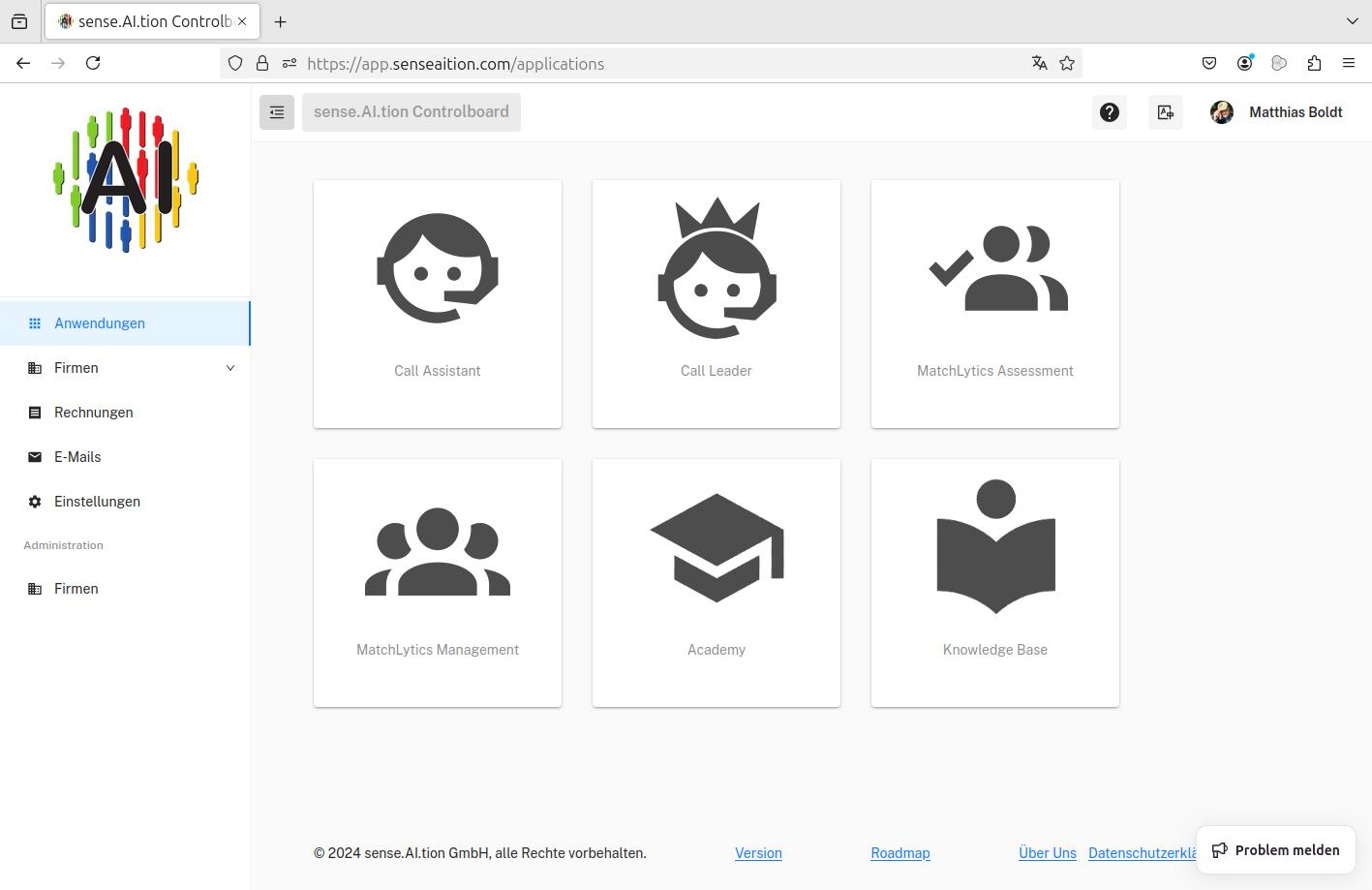Image resolution: width=1372 pixels, height=890 pixels.
Task: Open a new browser tab
Action: 280,21
